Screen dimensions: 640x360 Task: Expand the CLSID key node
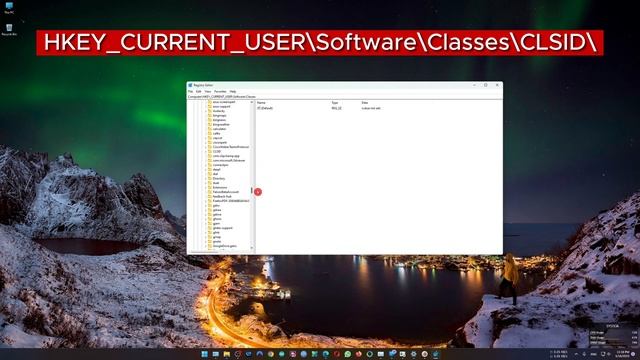click(205, 151)
